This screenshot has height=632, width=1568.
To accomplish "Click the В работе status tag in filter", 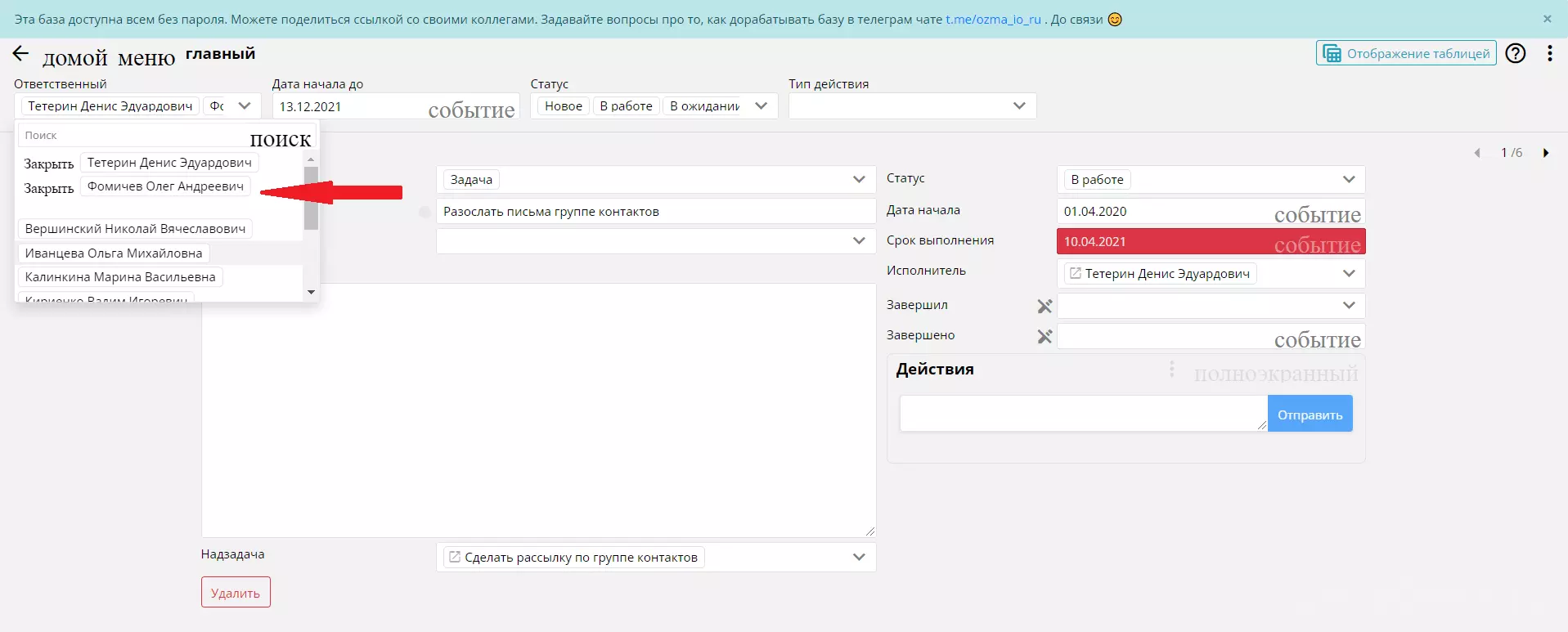I will point(626,106).
